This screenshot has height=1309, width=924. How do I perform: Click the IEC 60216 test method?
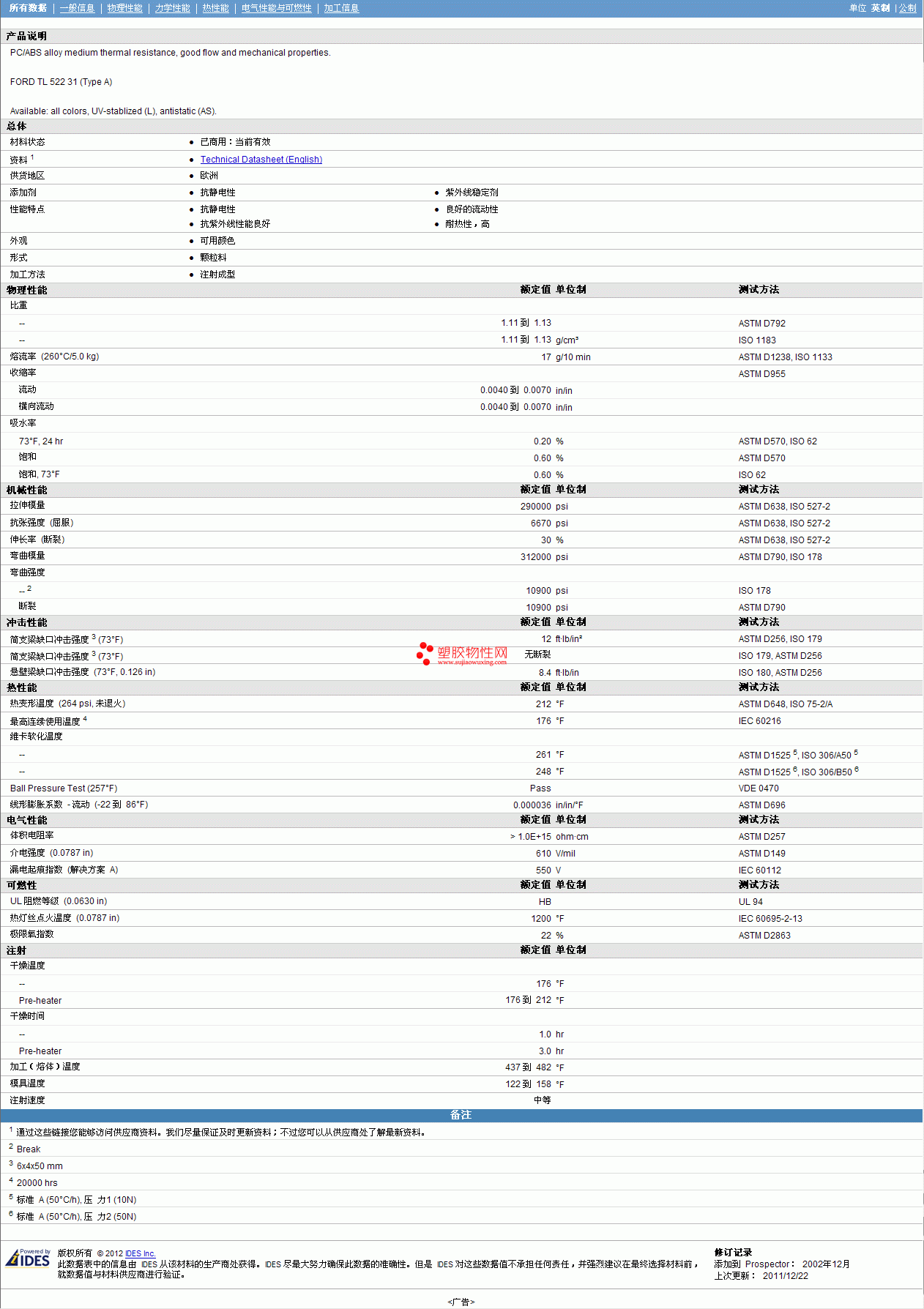(x=760, y=721)
